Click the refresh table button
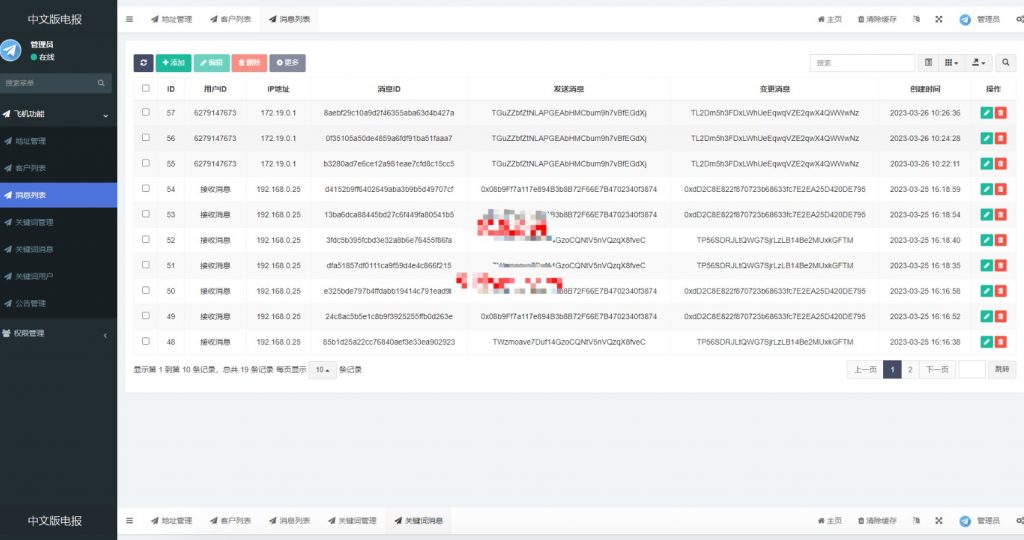Viewport: 1024px width, 540px height. tap(143, 63)
